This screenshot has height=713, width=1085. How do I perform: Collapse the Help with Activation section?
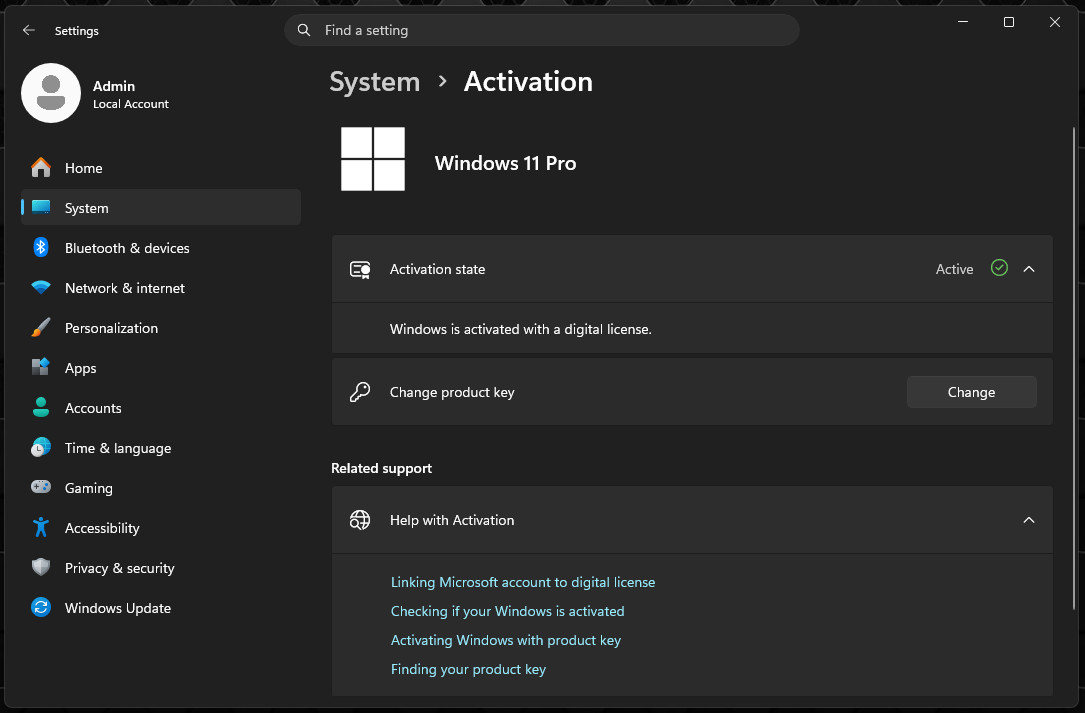pyautogui.click(x=1028, y=520)
